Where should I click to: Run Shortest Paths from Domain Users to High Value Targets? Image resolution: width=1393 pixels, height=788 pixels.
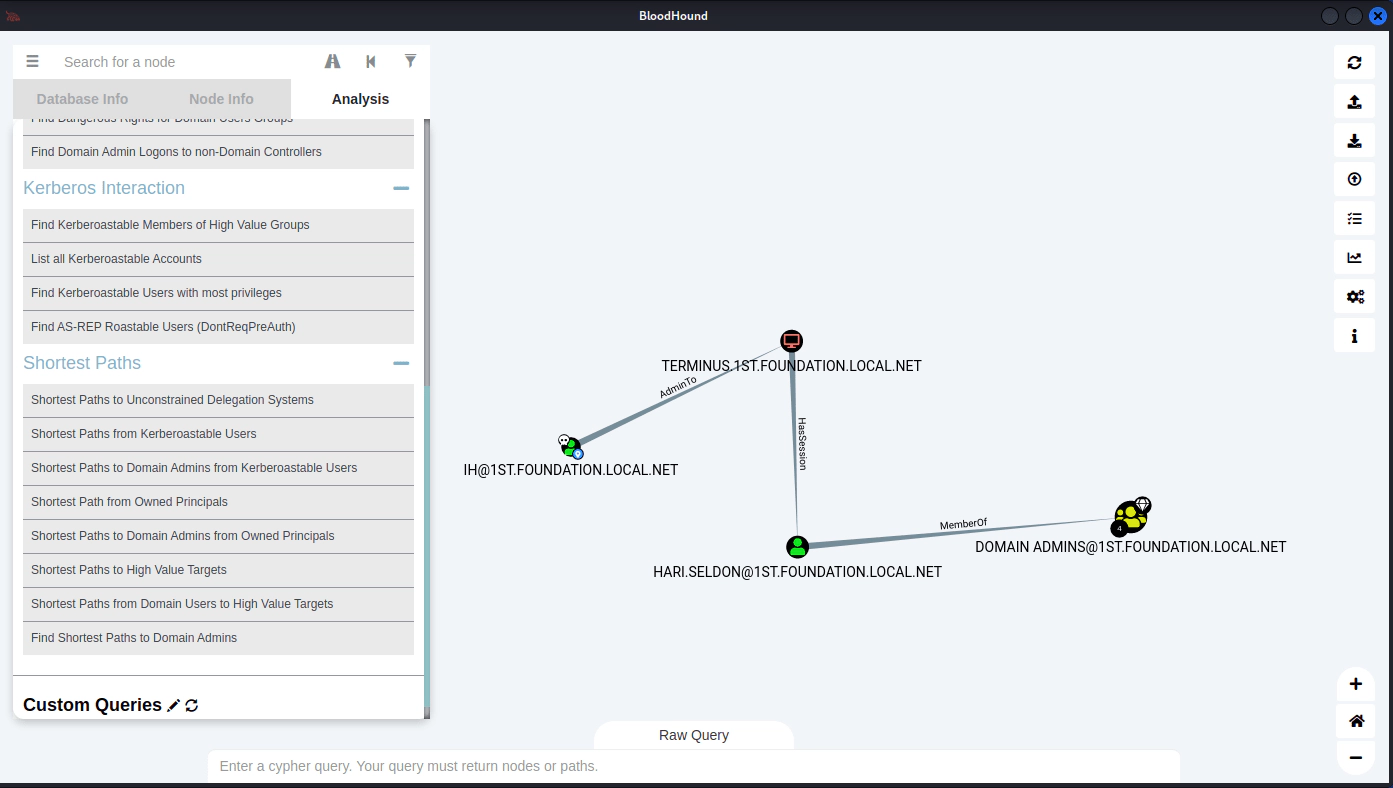[x=218, y=604]
